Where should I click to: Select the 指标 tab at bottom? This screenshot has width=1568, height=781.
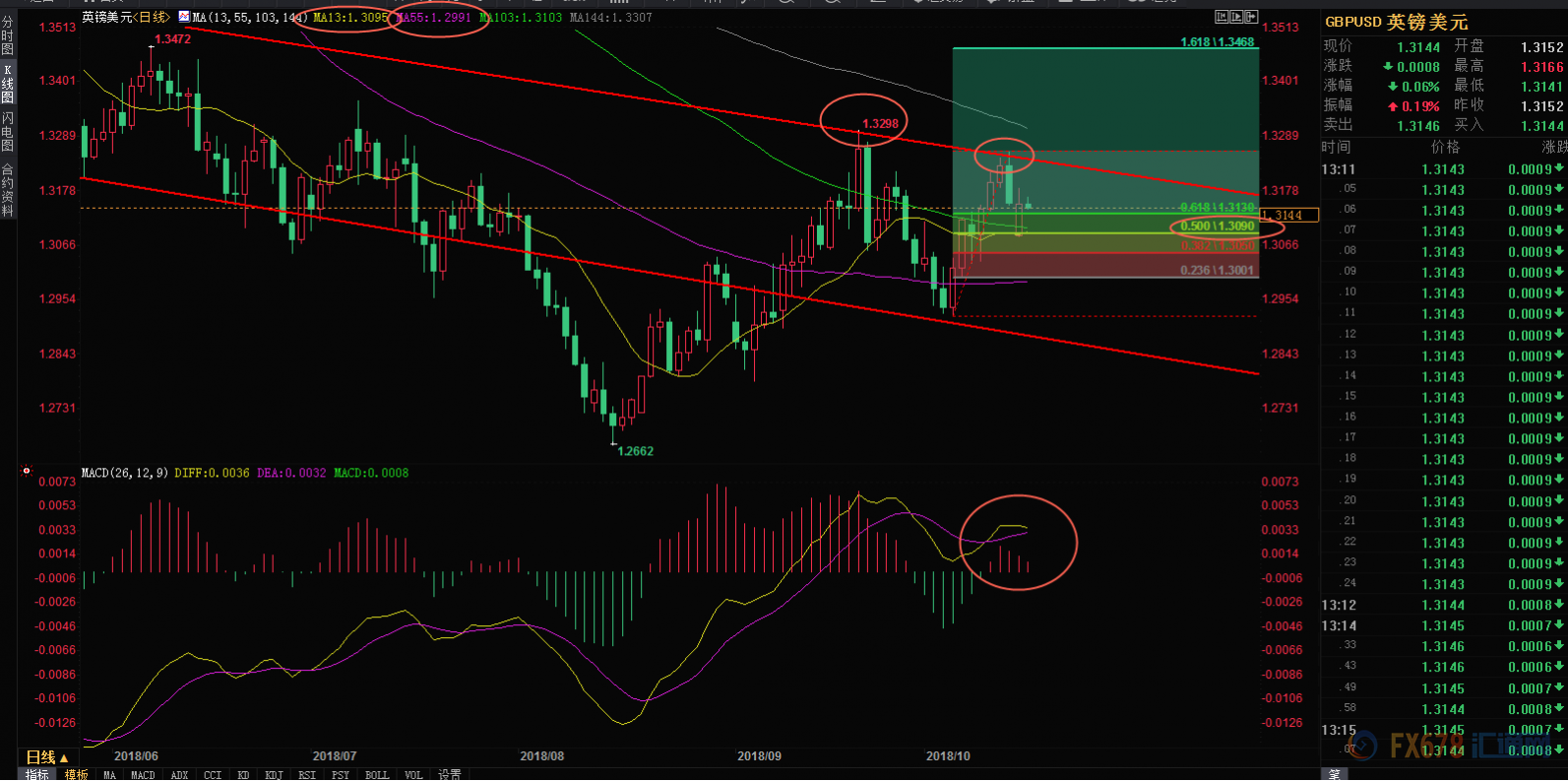[x=36, y=774]
